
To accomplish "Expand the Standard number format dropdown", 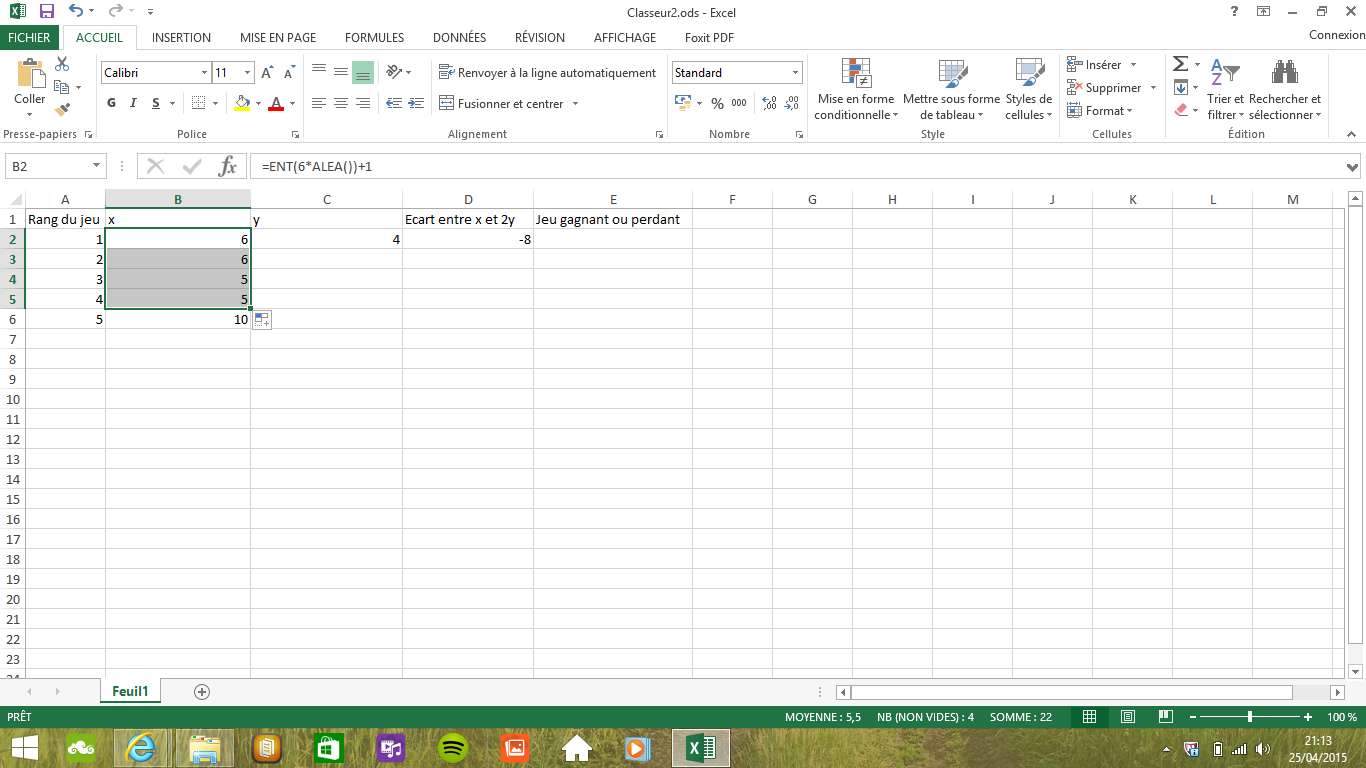I will tap(796, 73).
